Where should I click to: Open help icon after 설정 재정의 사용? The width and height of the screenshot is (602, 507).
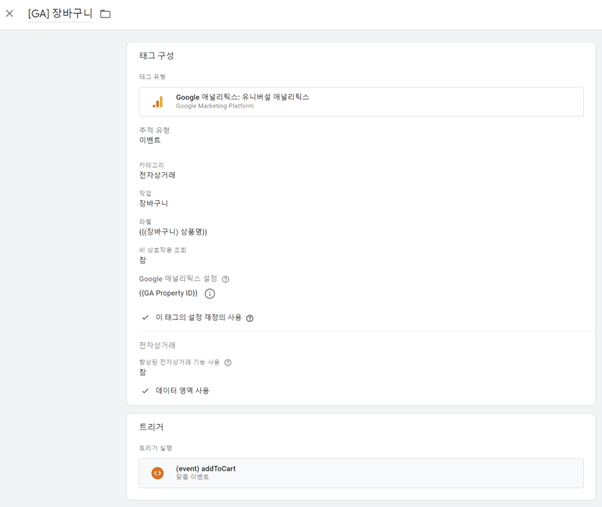(x=250, y=318)
